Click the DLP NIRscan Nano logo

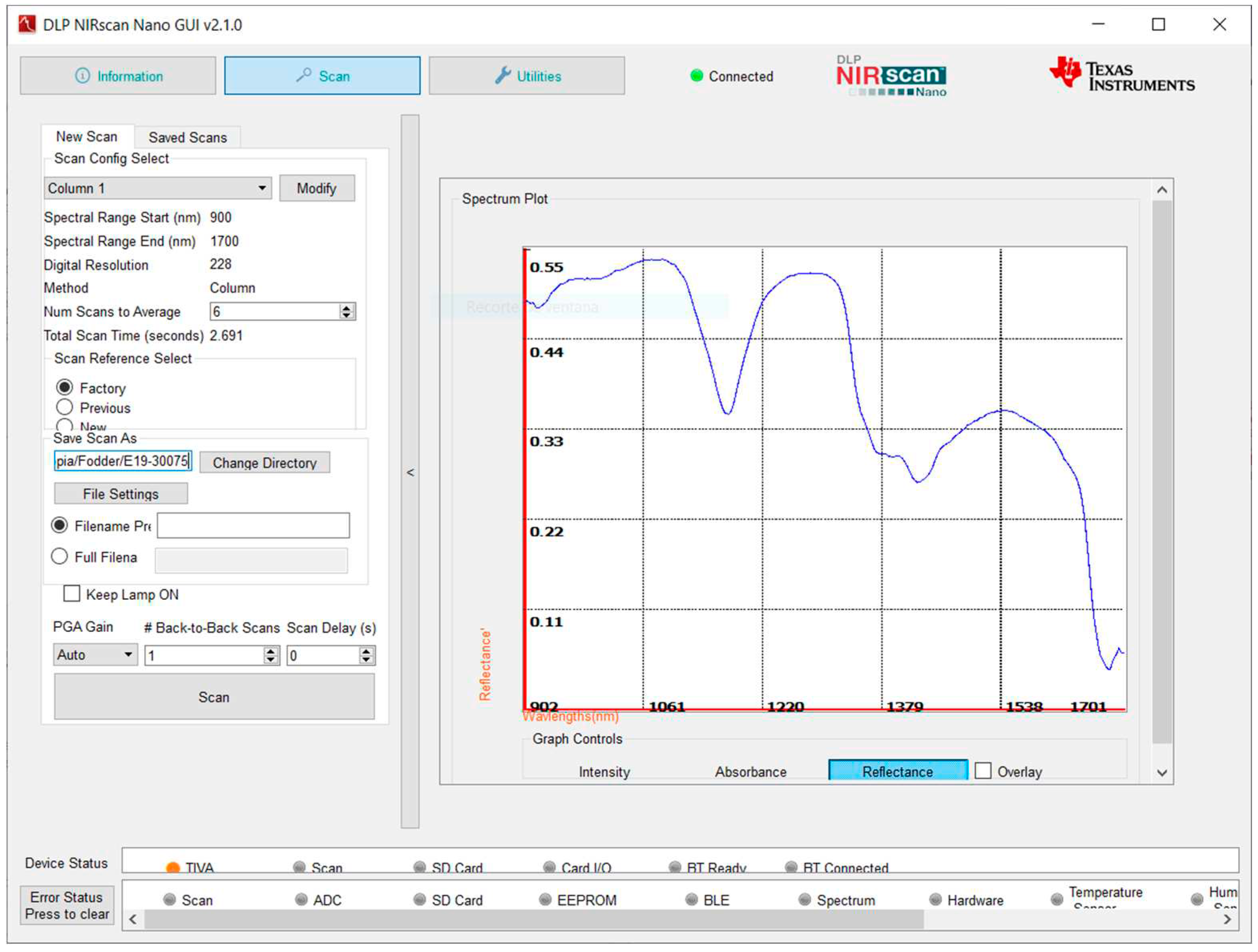(891, 76)
